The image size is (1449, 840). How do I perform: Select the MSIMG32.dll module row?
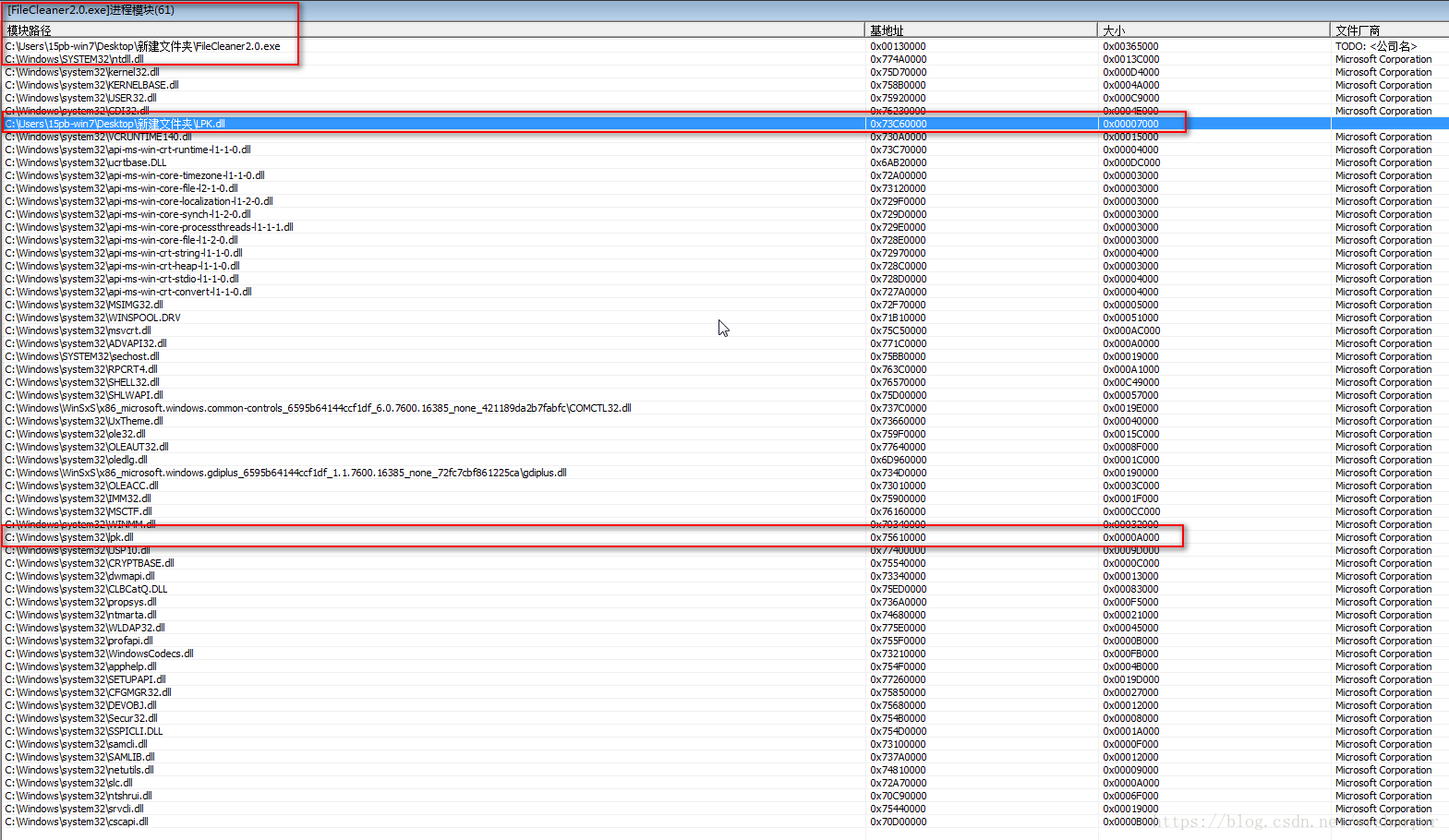click(x=724, y=305)
